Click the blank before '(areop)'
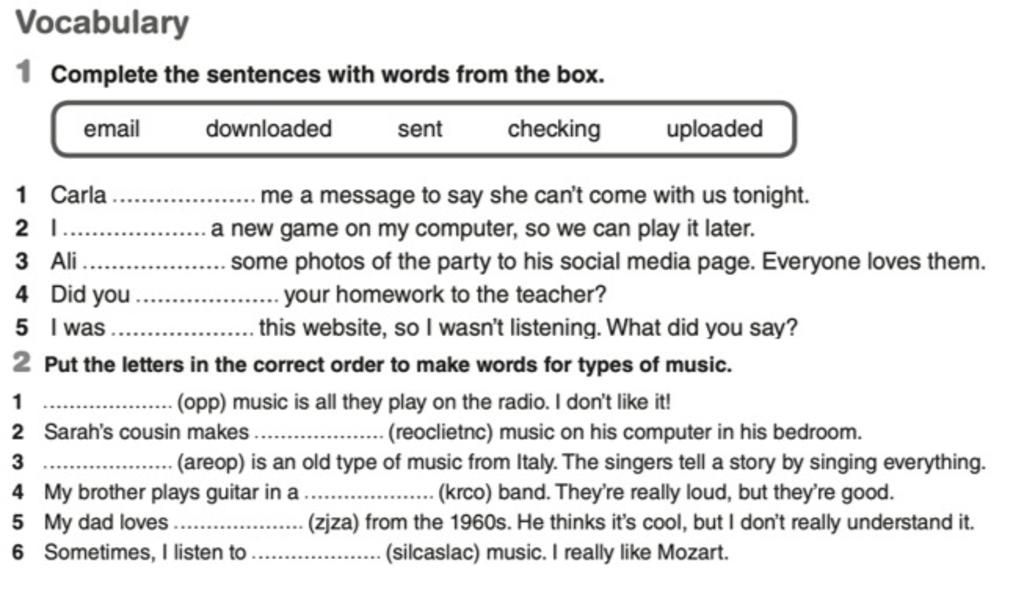This screenshot has width=1024, height=593. (x=108, y=463)
